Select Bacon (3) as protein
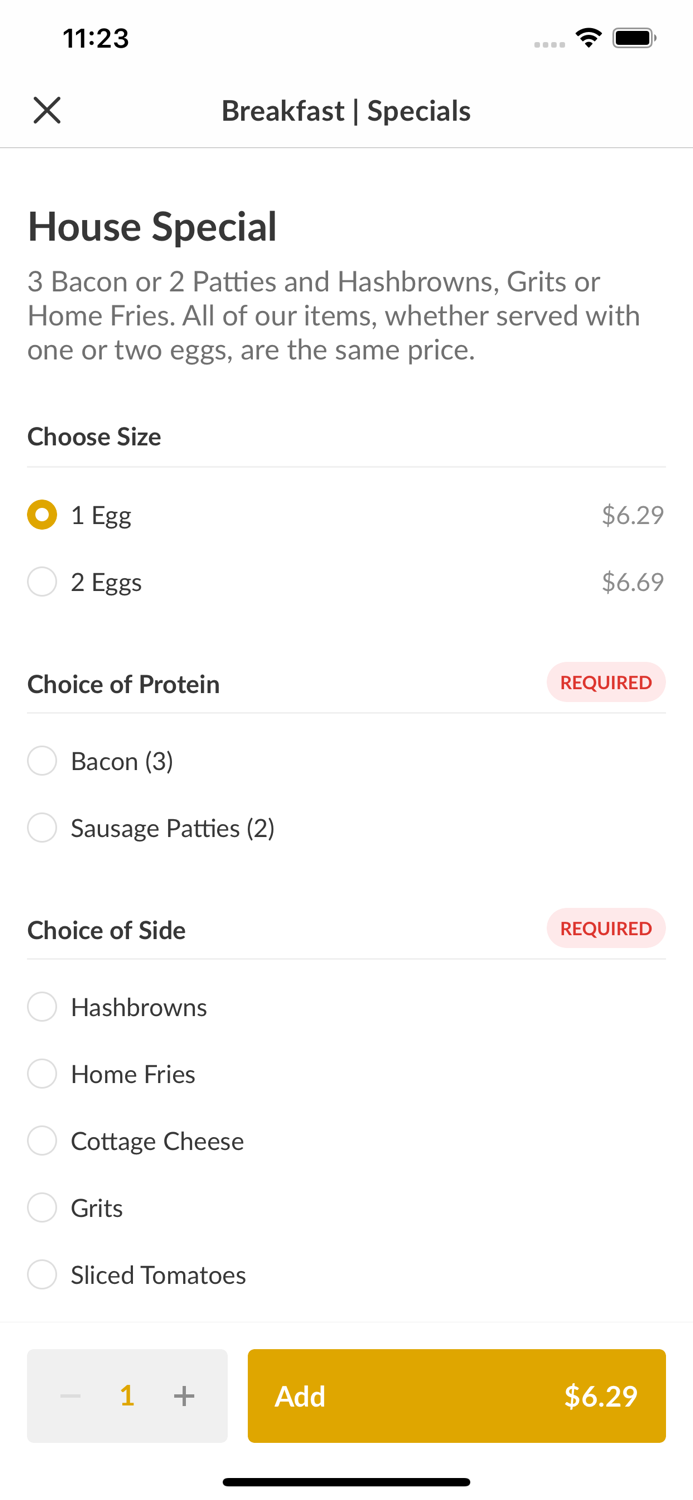The image size is (693, 1500). coord(42,761)
